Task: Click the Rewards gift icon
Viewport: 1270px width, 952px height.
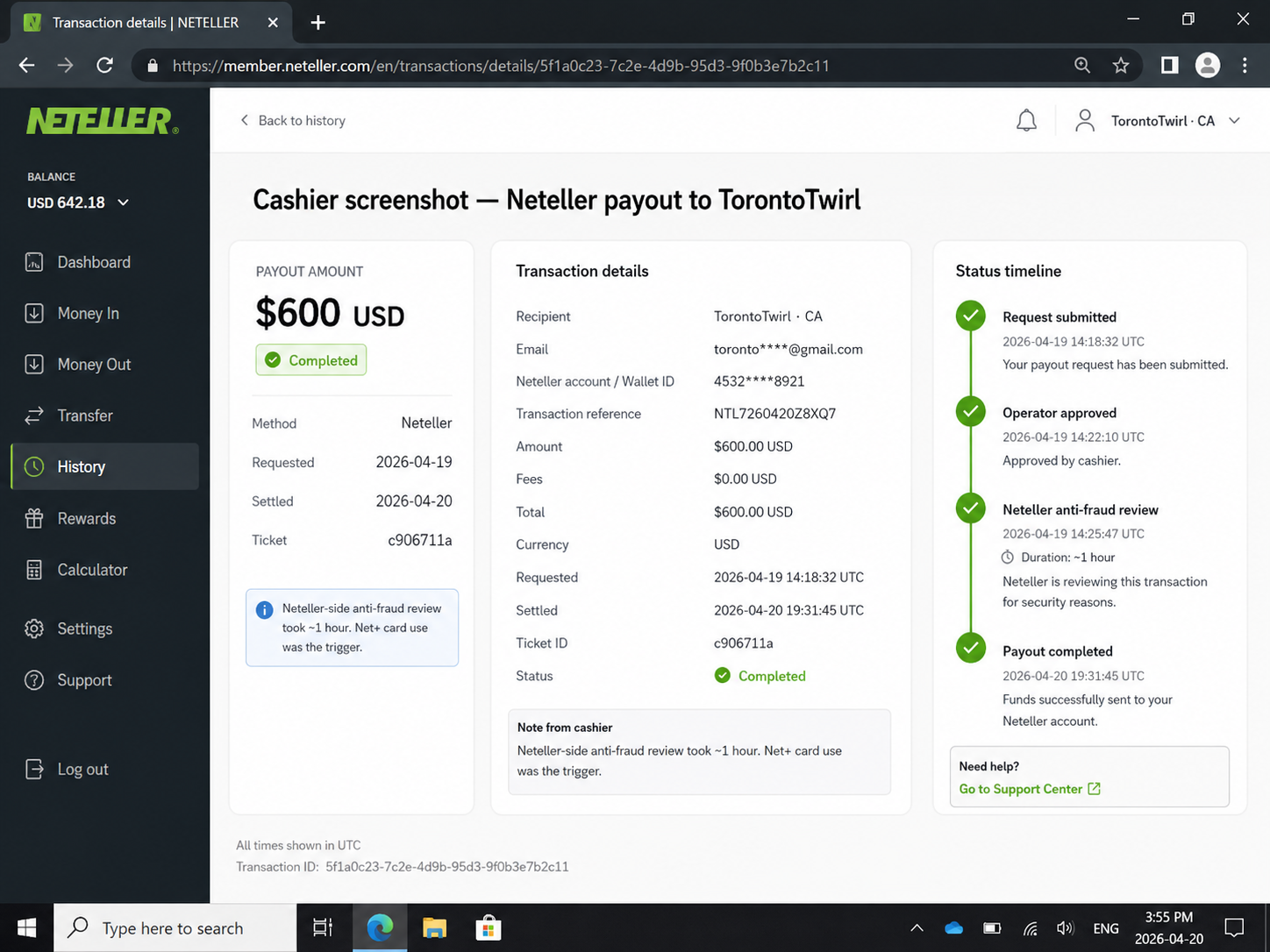Action: click(34, 518)
